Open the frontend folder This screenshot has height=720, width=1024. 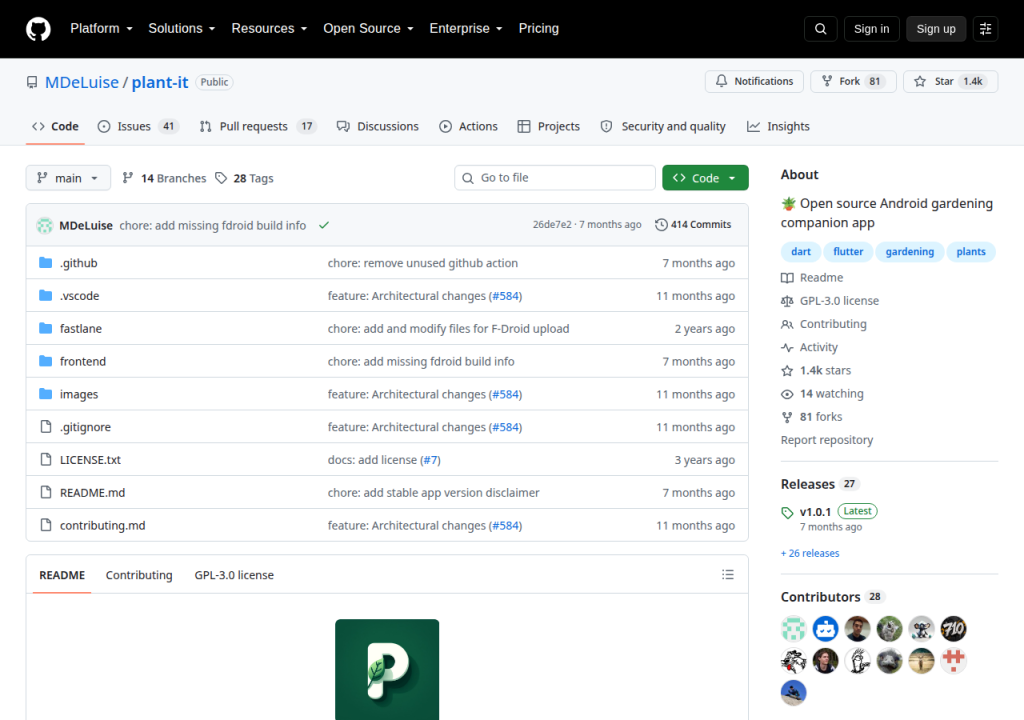(83, 361)
